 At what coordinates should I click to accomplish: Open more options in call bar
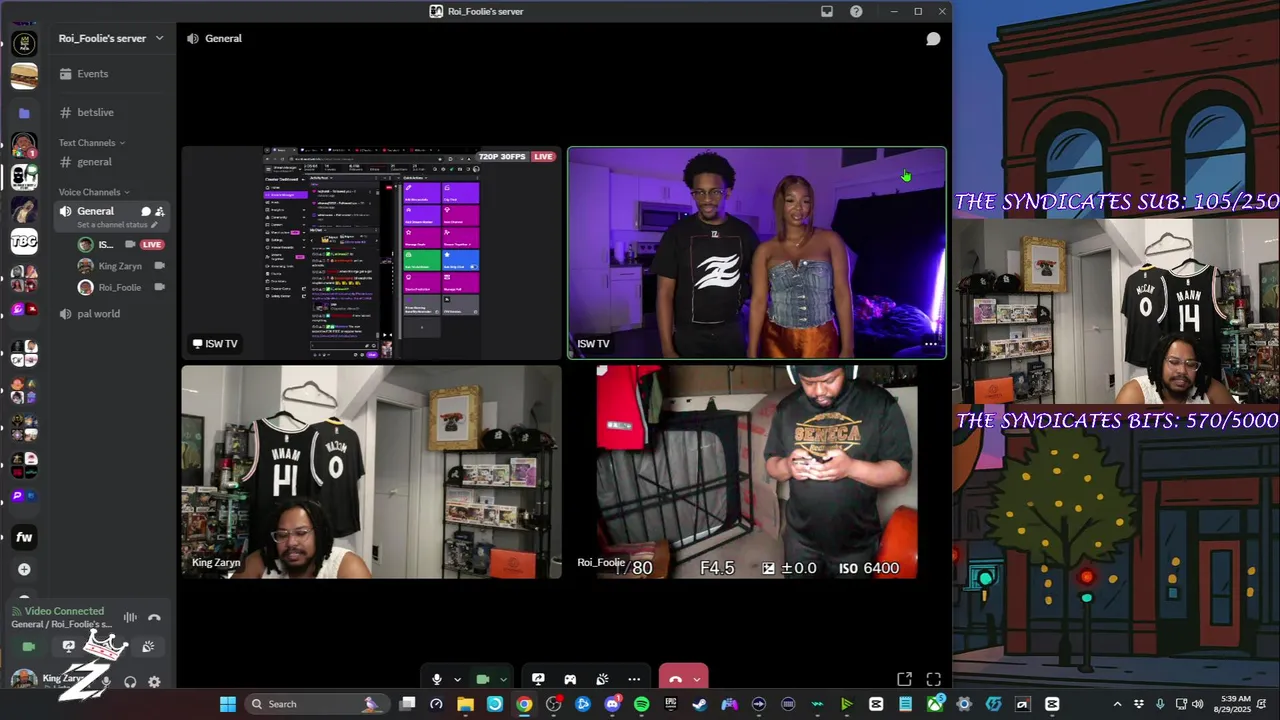pyautogui.click(x=634, y=680)
